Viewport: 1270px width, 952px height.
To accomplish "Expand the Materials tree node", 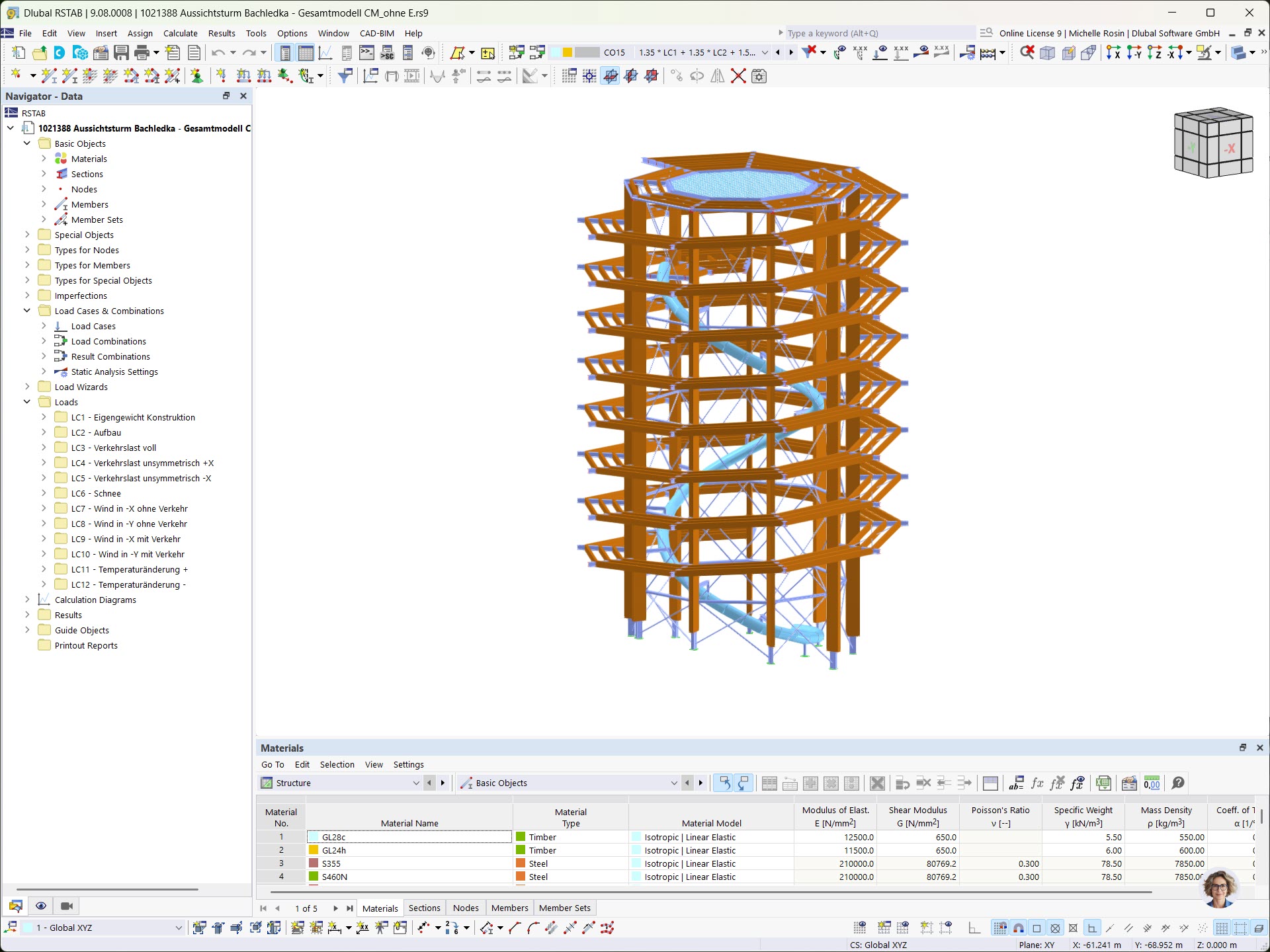I will (44, 159).
